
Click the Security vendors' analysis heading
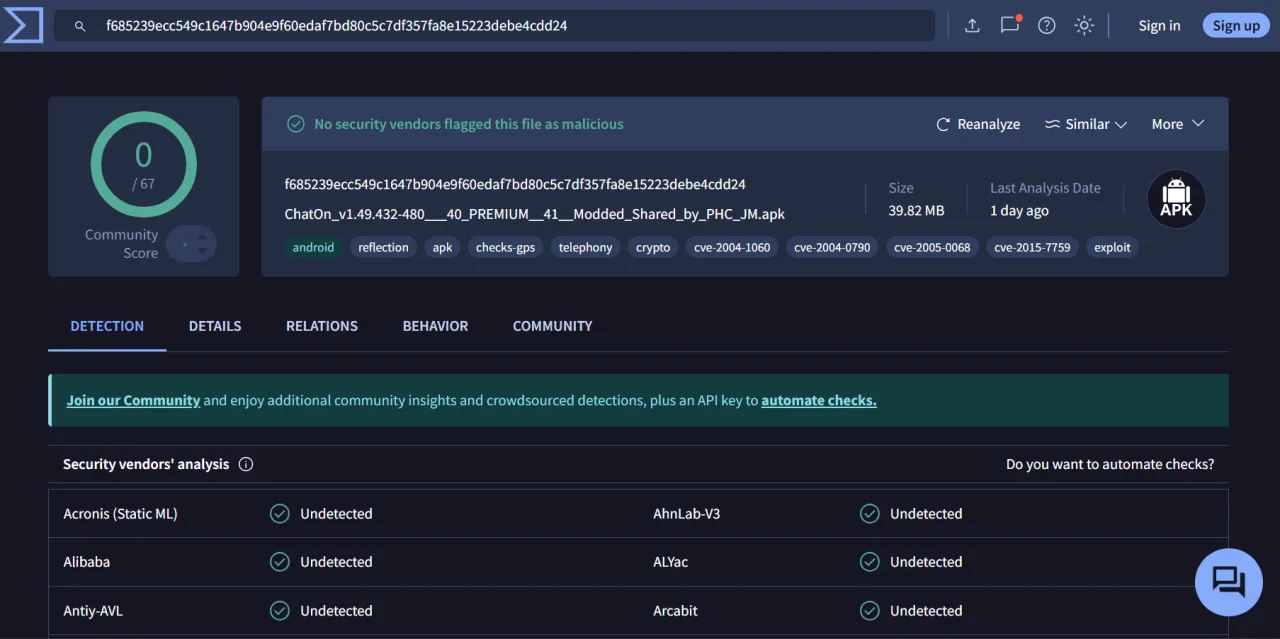pos(146,464)
